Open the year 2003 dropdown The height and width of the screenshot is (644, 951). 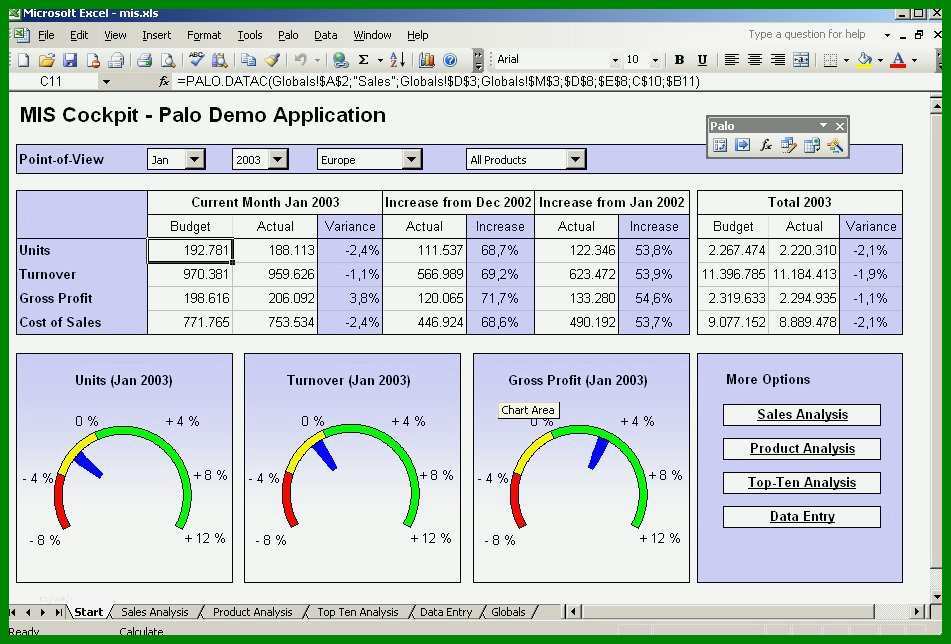click(x=278, y=159)
